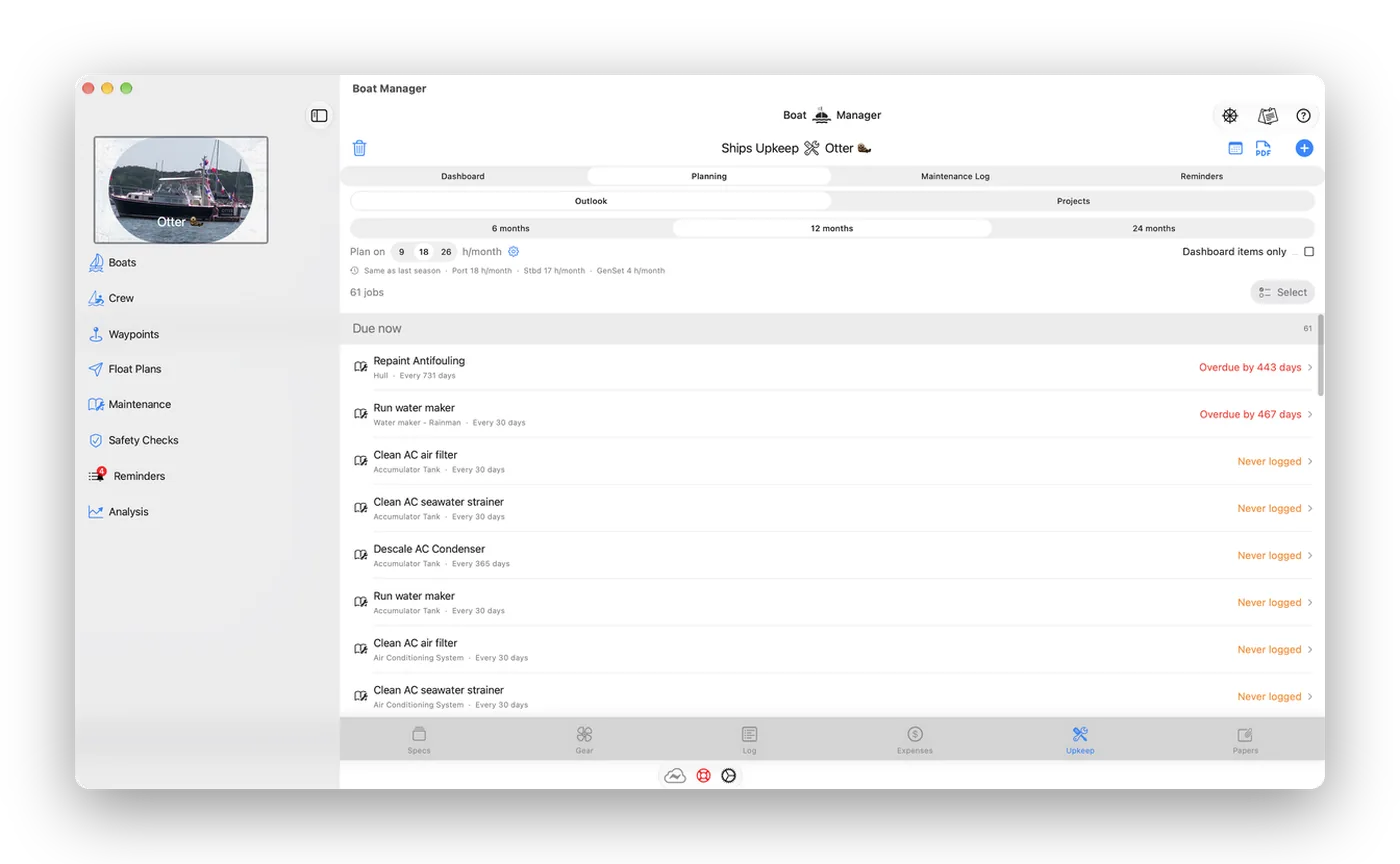
Task: Open Specs tab in bottom bar
Action: coord(419,740)
